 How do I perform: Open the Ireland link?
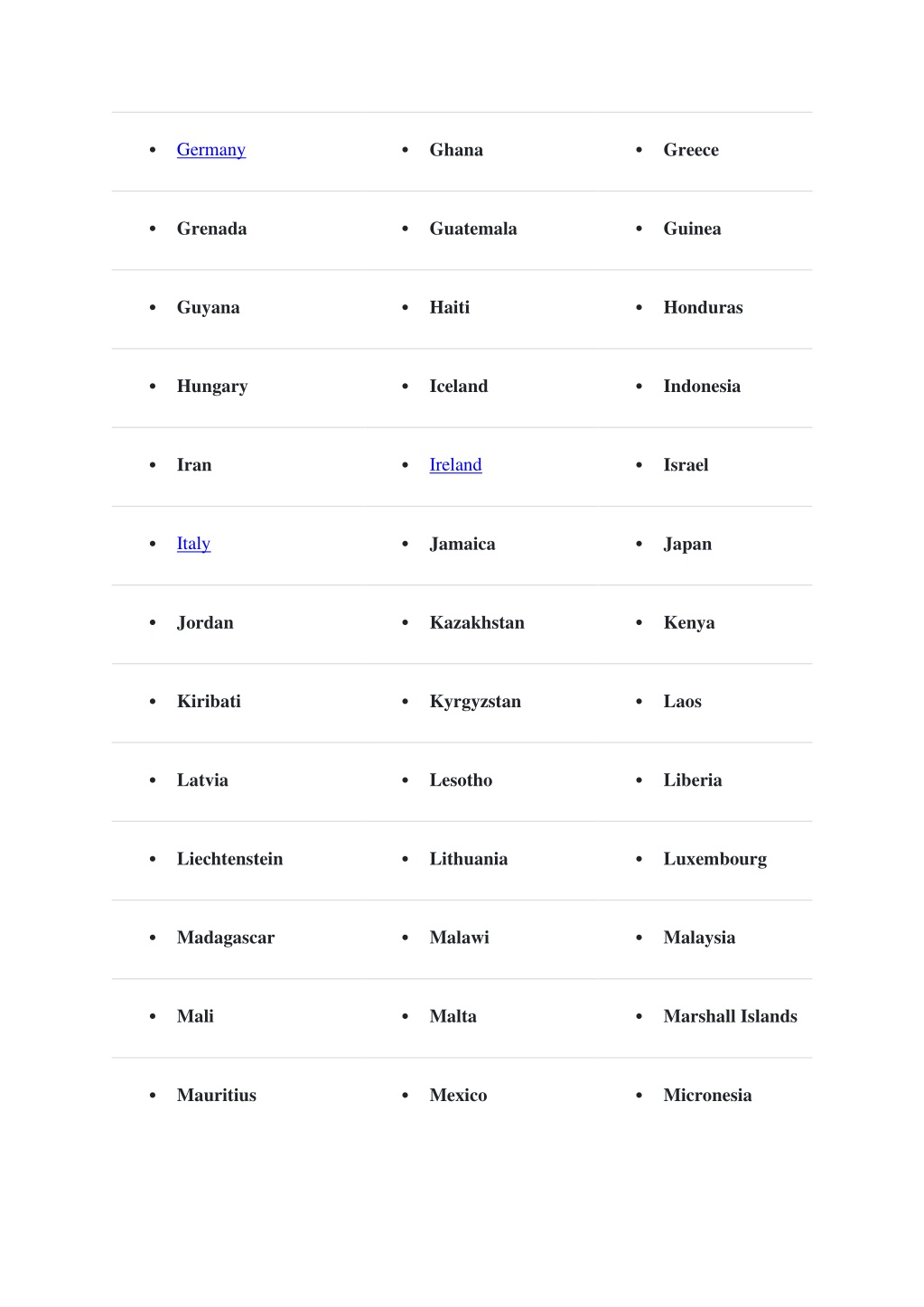click(455, 465)
